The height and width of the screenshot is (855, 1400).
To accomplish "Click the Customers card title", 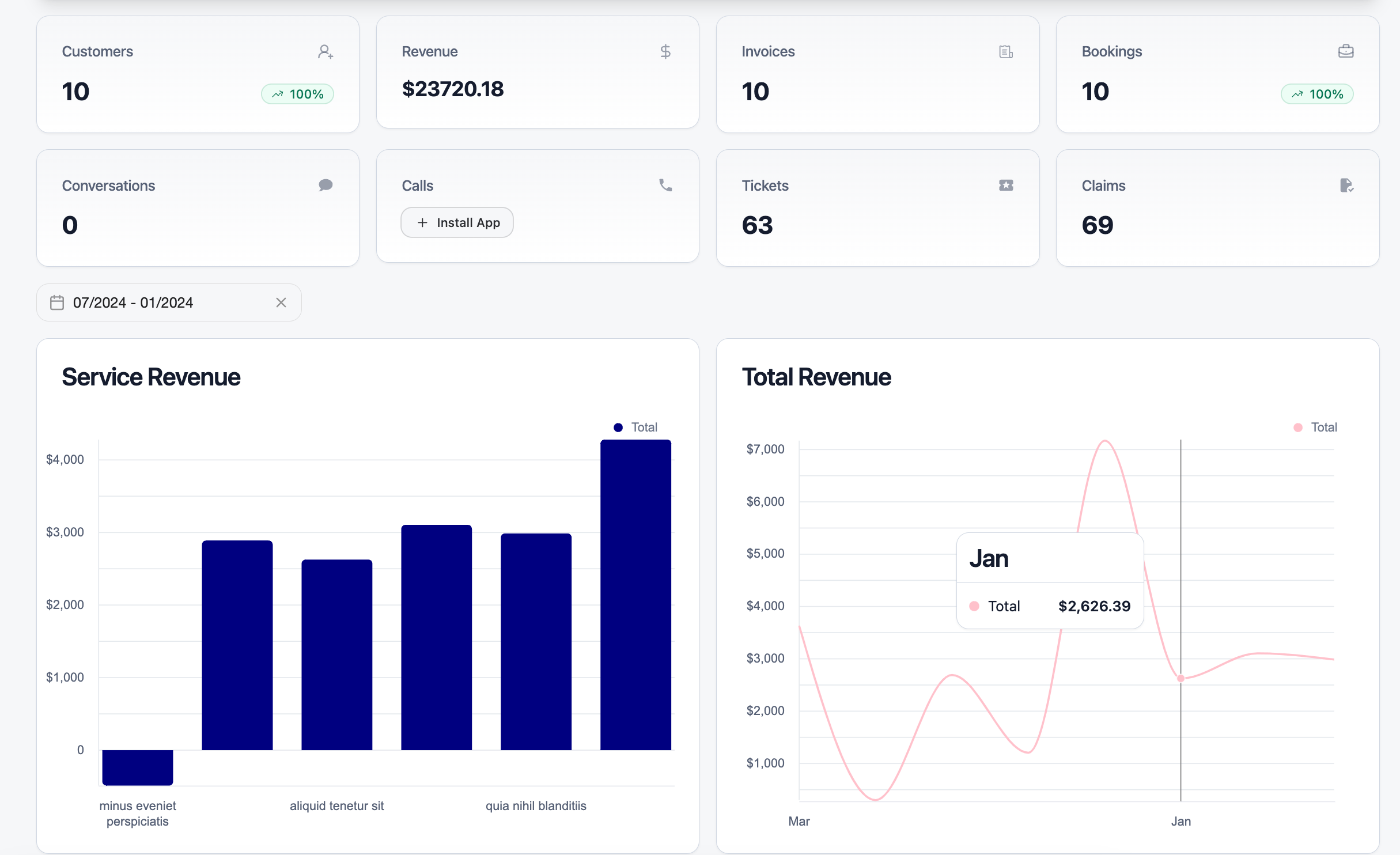I will (x=97, y=51).
